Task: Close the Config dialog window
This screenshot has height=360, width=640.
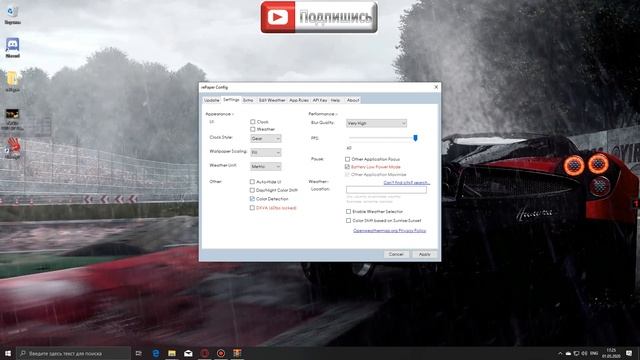Action: 436,87
